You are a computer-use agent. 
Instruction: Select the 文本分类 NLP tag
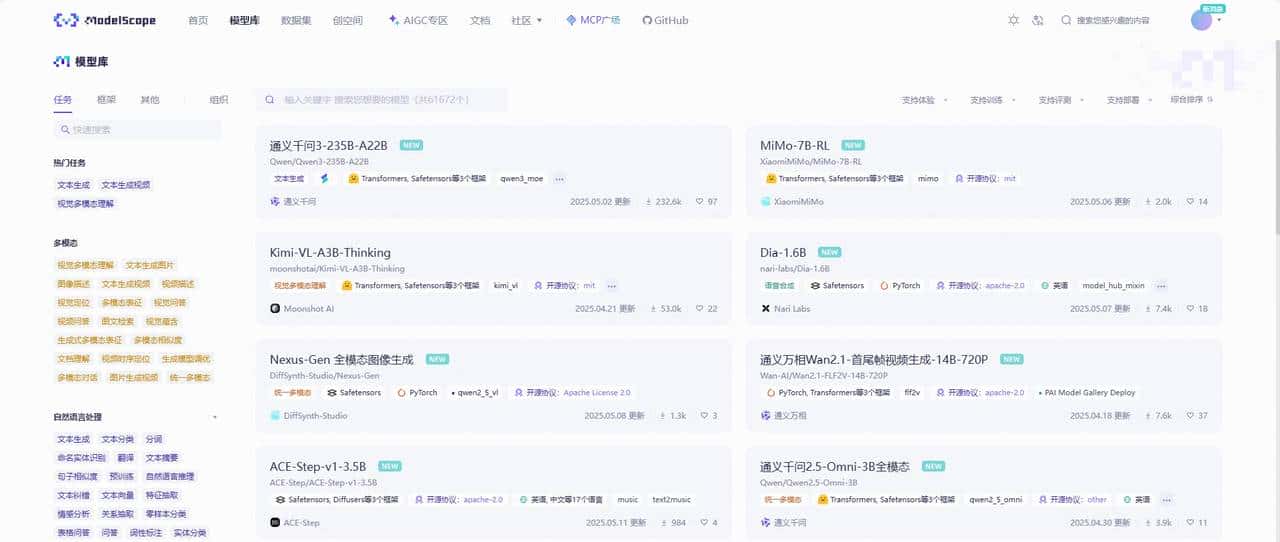(117, 439)
